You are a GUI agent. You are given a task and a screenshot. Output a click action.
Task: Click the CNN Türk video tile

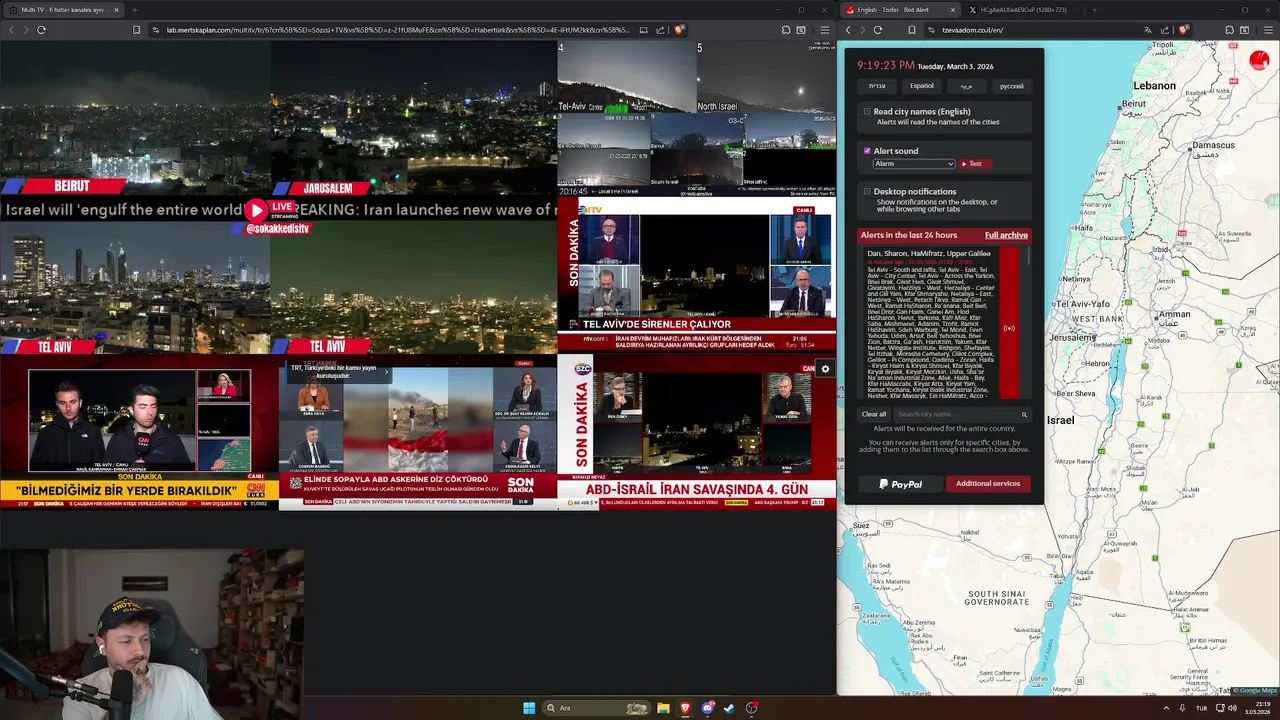point(139,435)
